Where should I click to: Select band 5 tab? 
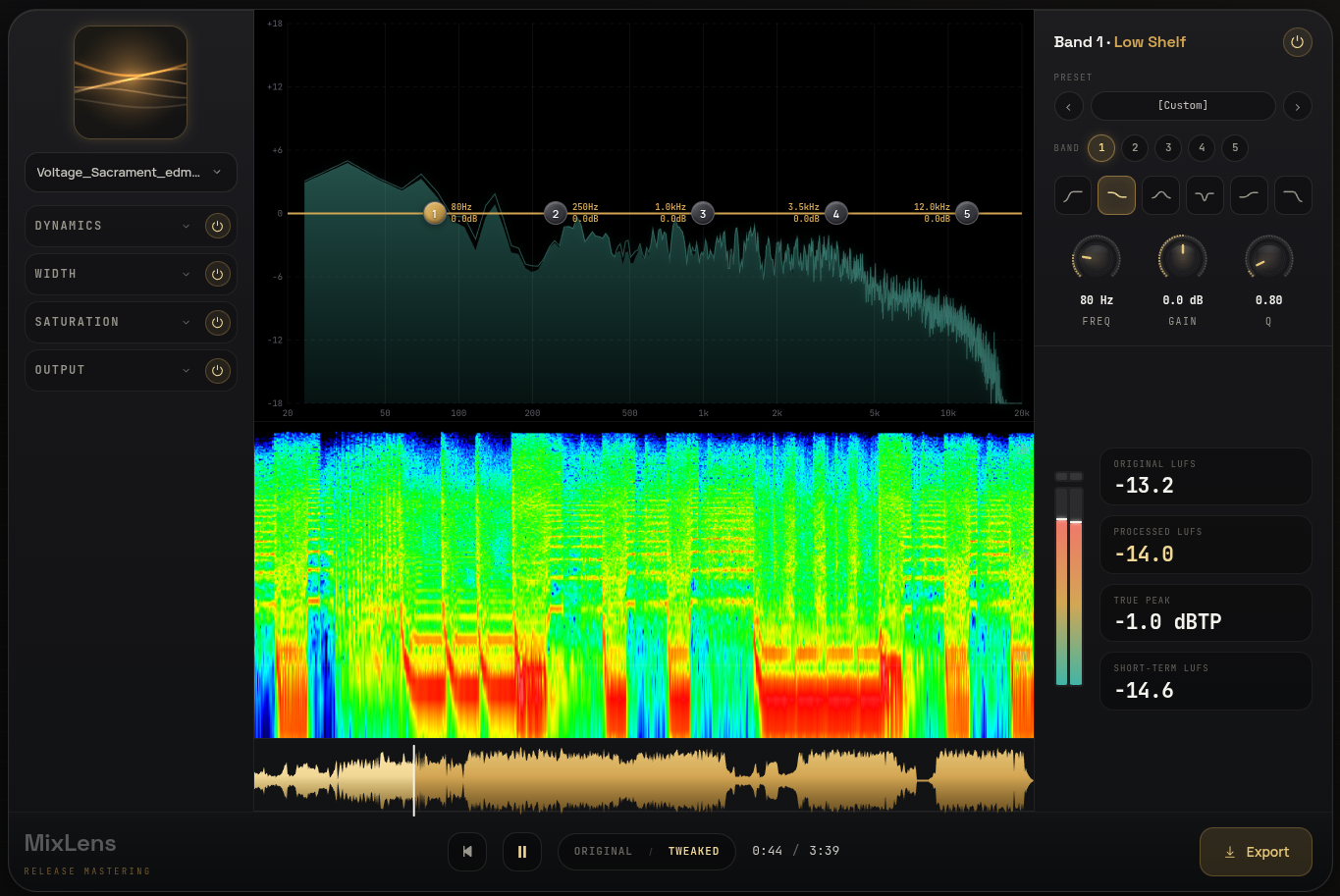(x=1235, y=148)
